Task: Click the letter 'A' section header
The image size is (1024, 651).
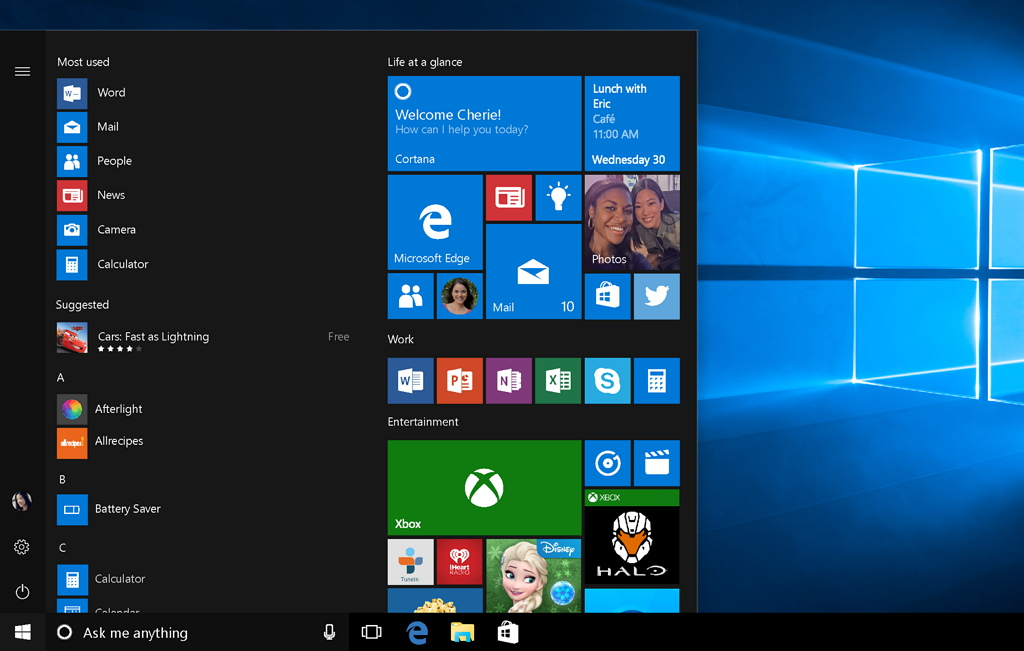Action: pos(61,377)
